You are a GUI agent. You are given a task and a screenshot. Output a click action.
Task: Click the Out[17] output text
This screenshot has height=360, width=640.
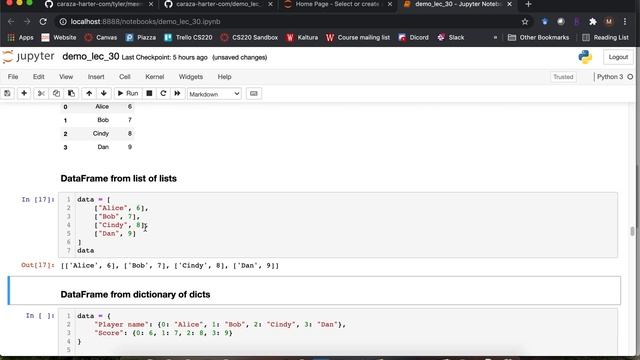tap(170, 266)
